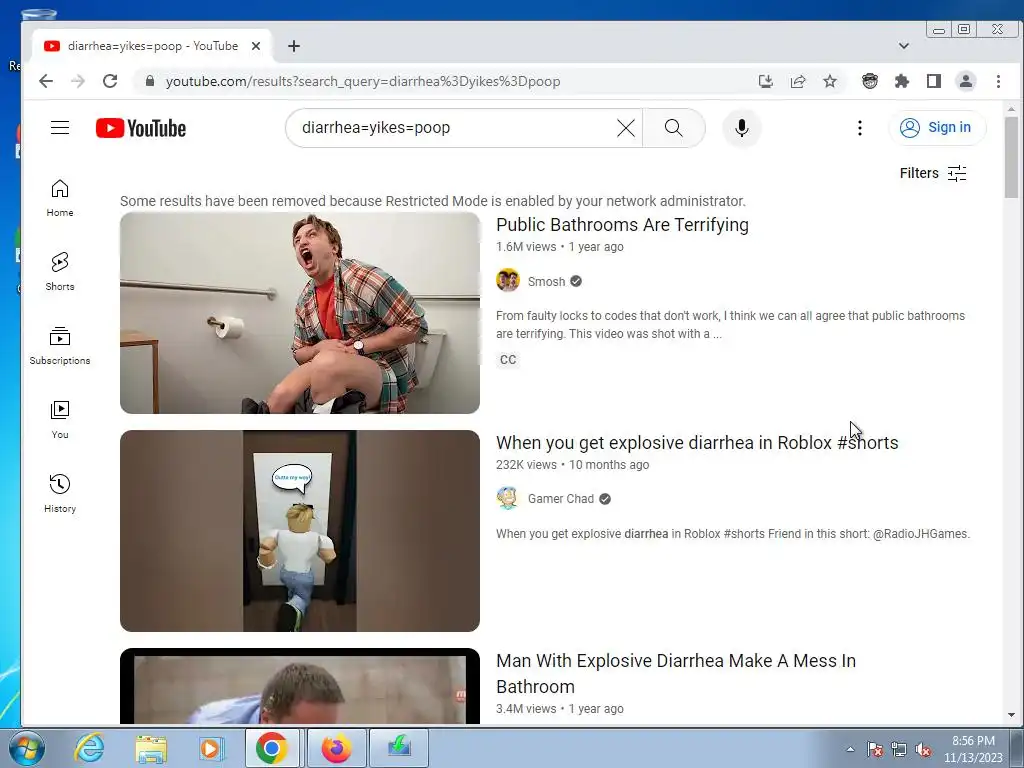Bookmark this page with the star icon

pos(829,81)
